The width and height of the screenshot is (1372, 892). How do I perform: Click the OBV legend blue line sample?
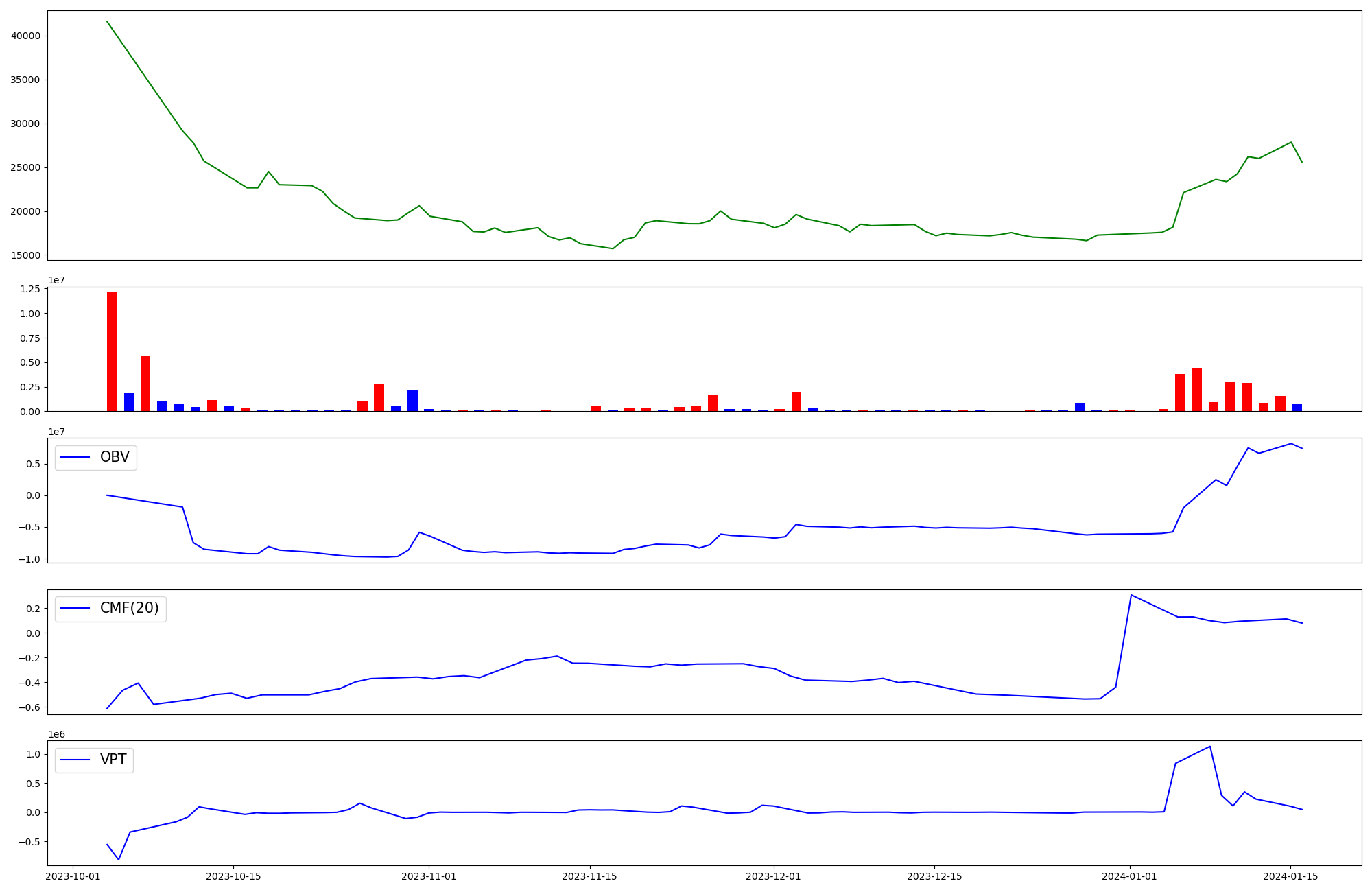[x=75, y=458]
